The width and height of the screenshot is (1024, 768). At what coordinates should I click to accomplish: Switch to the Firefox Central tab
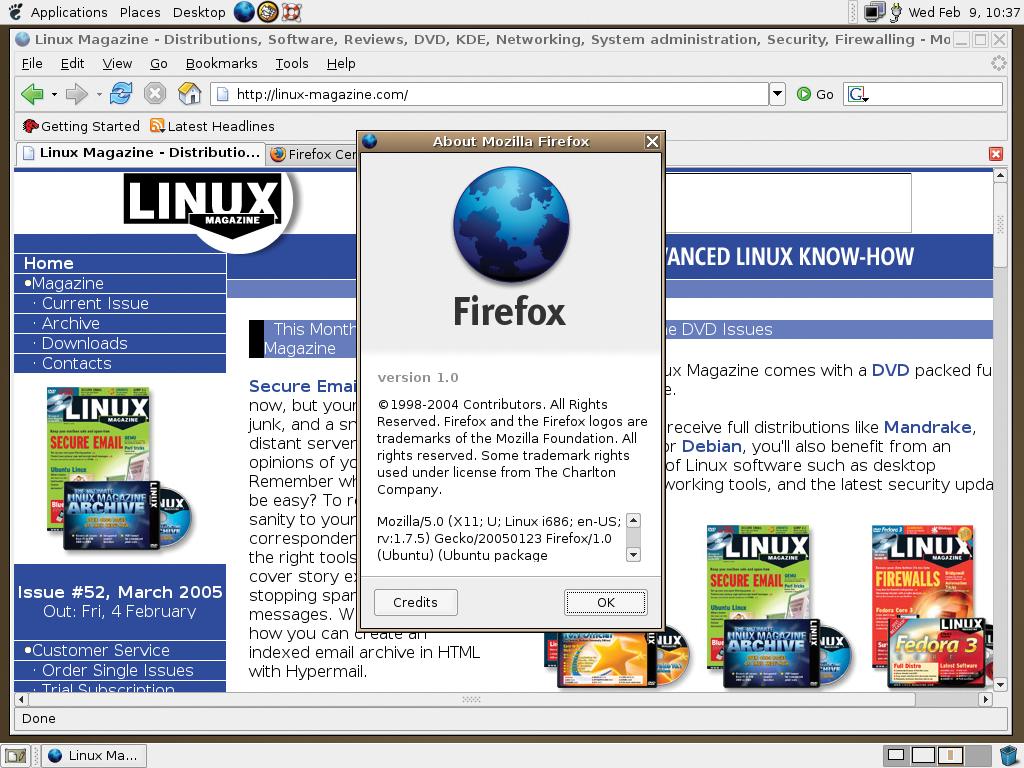tap(312, 154)
